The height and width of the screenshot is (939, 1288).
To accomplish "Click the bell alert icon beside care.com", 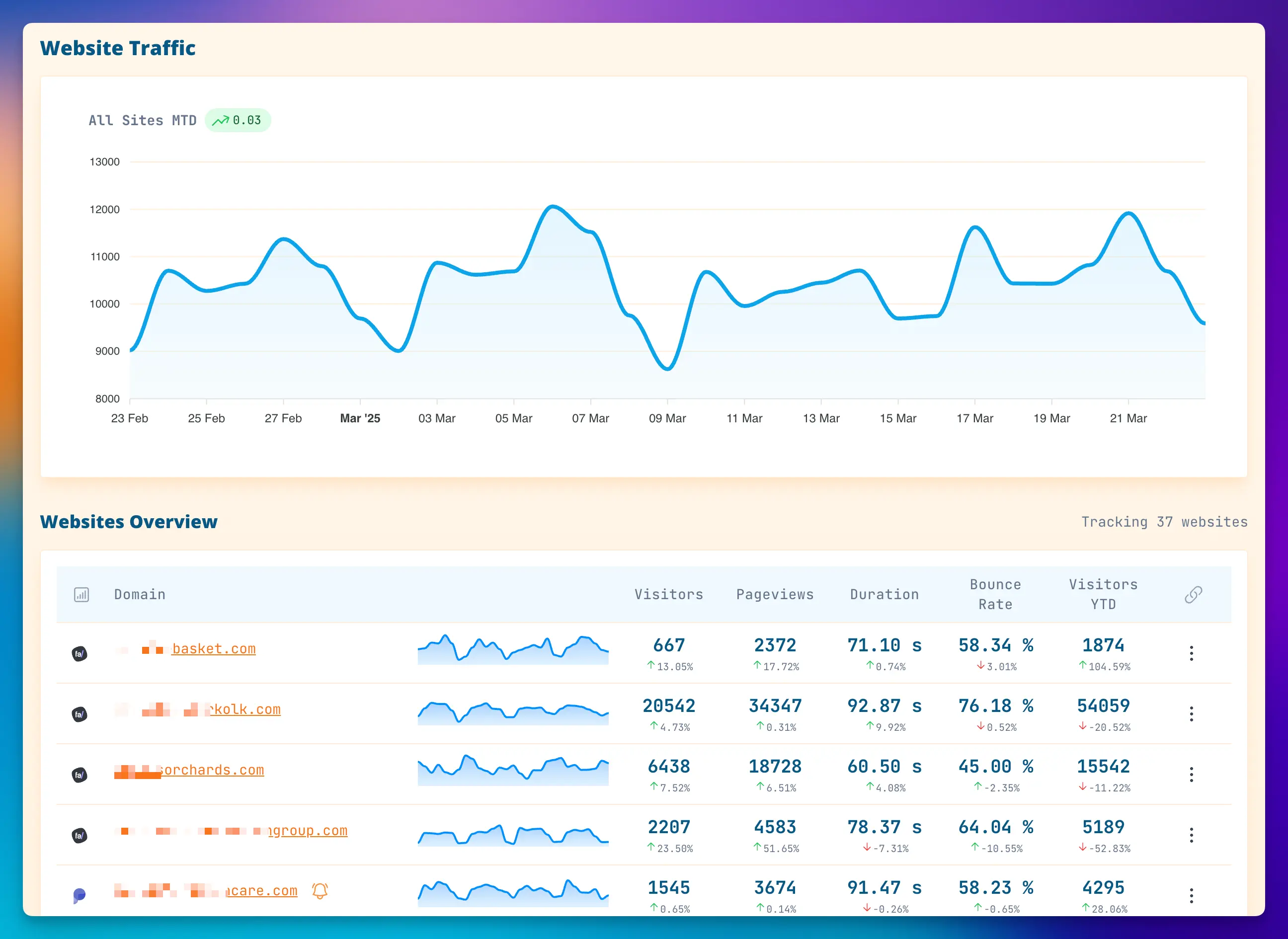I will (320, 891).
